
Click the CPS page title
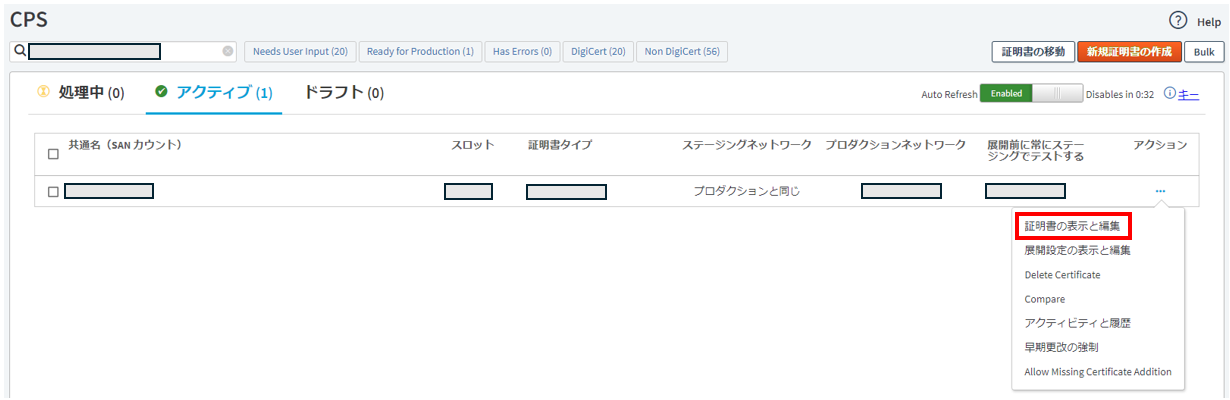tap(29, 19)
